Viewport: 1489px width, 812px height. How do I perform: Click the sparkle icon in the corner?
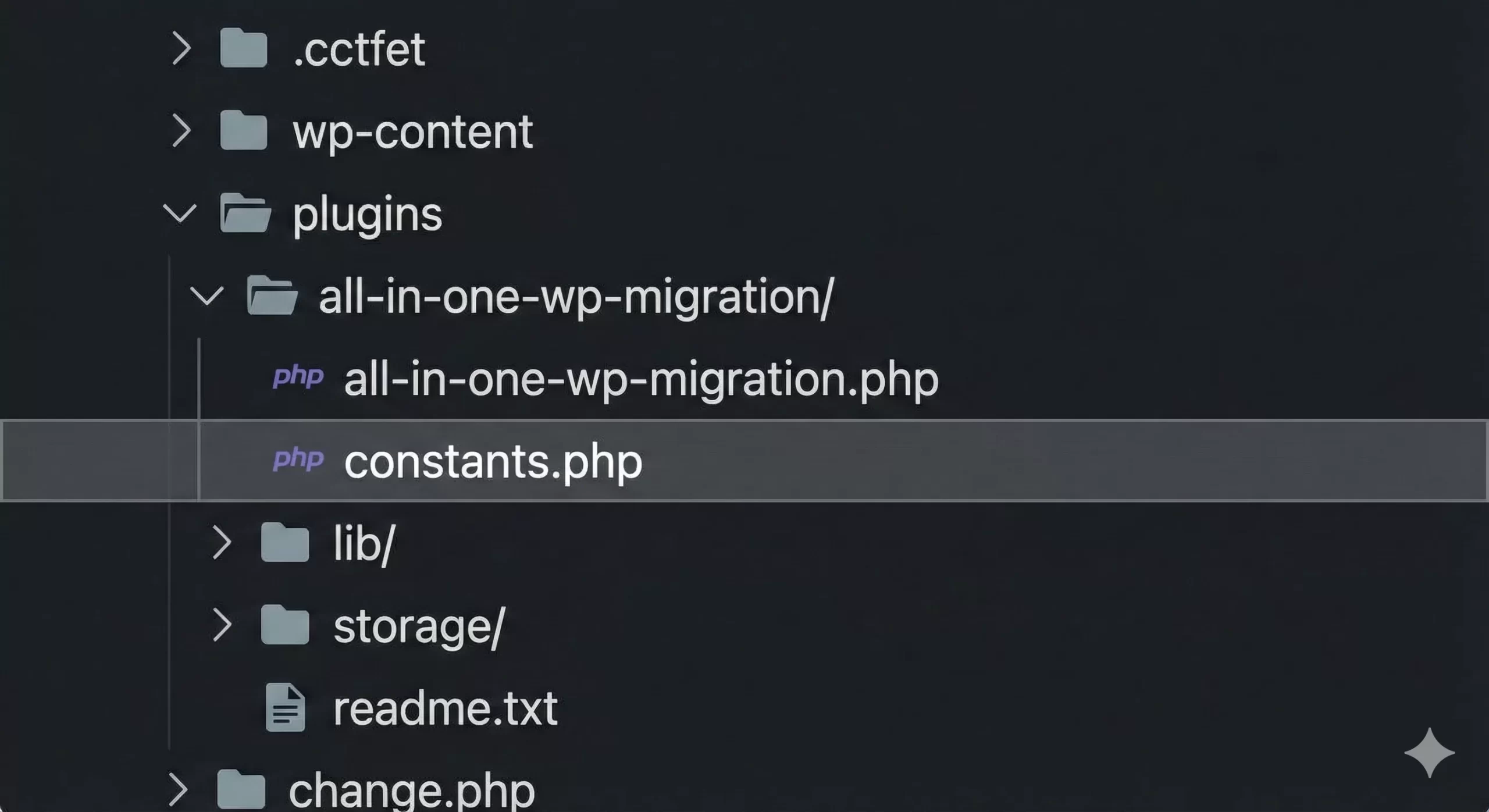tap(1429, 753)
